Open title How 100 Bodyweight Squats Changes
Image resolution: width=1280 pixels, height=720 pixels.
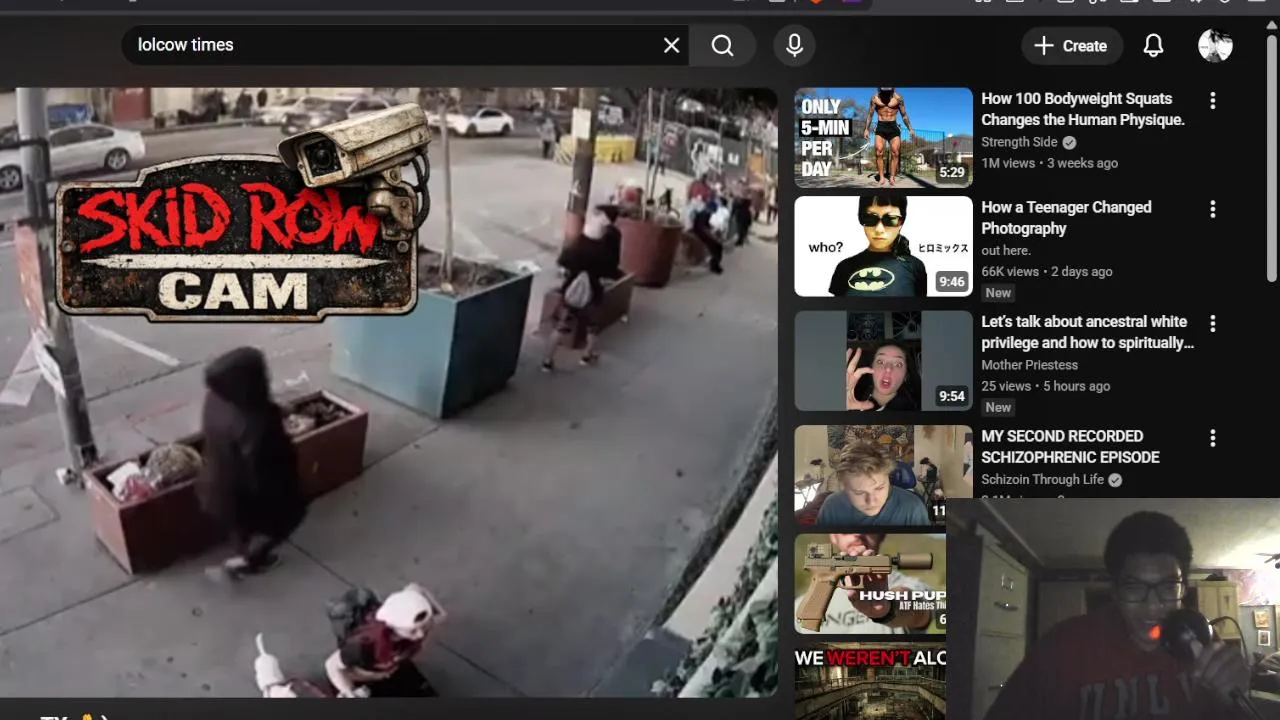1083,109
